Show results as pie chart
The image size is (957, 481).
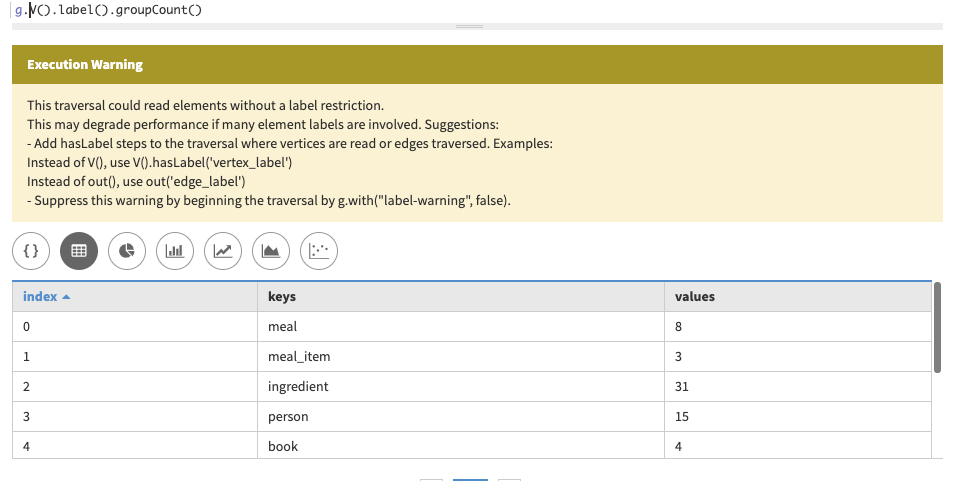click(x=127, y=252)
